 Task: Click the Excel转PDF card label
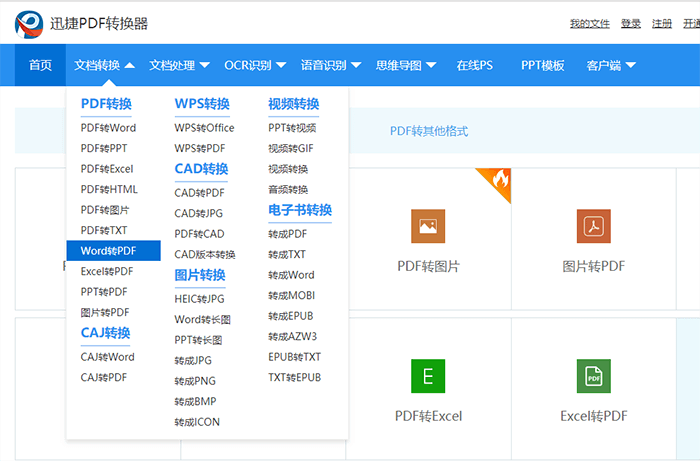coord(593,416)
